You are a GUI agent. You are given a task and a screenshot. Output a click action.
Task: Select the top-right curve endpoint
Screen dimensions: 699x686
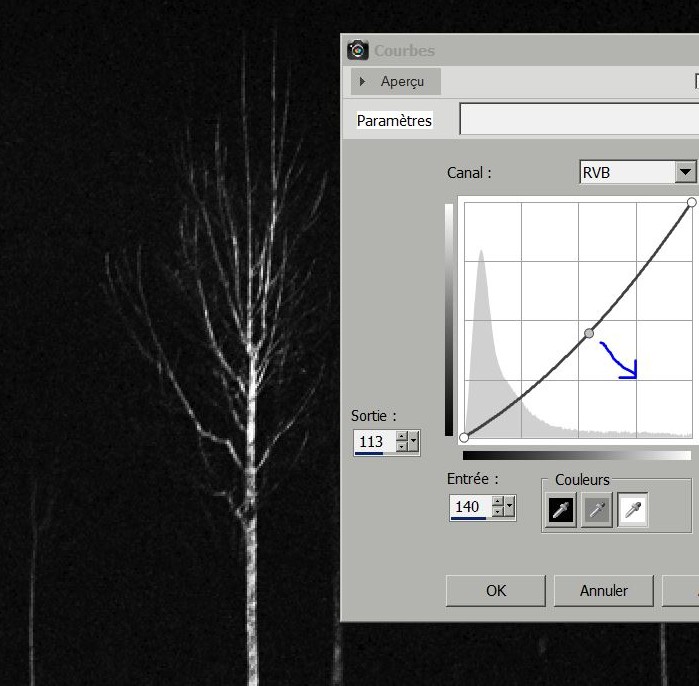(691, 202)
